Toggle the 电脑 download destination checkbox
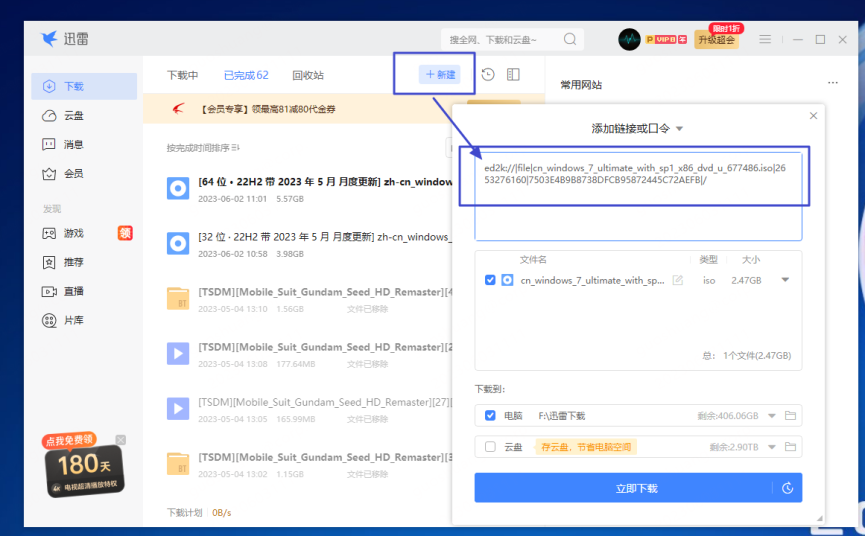Screen dimensions: 865x536 click(x=490, y=415)
